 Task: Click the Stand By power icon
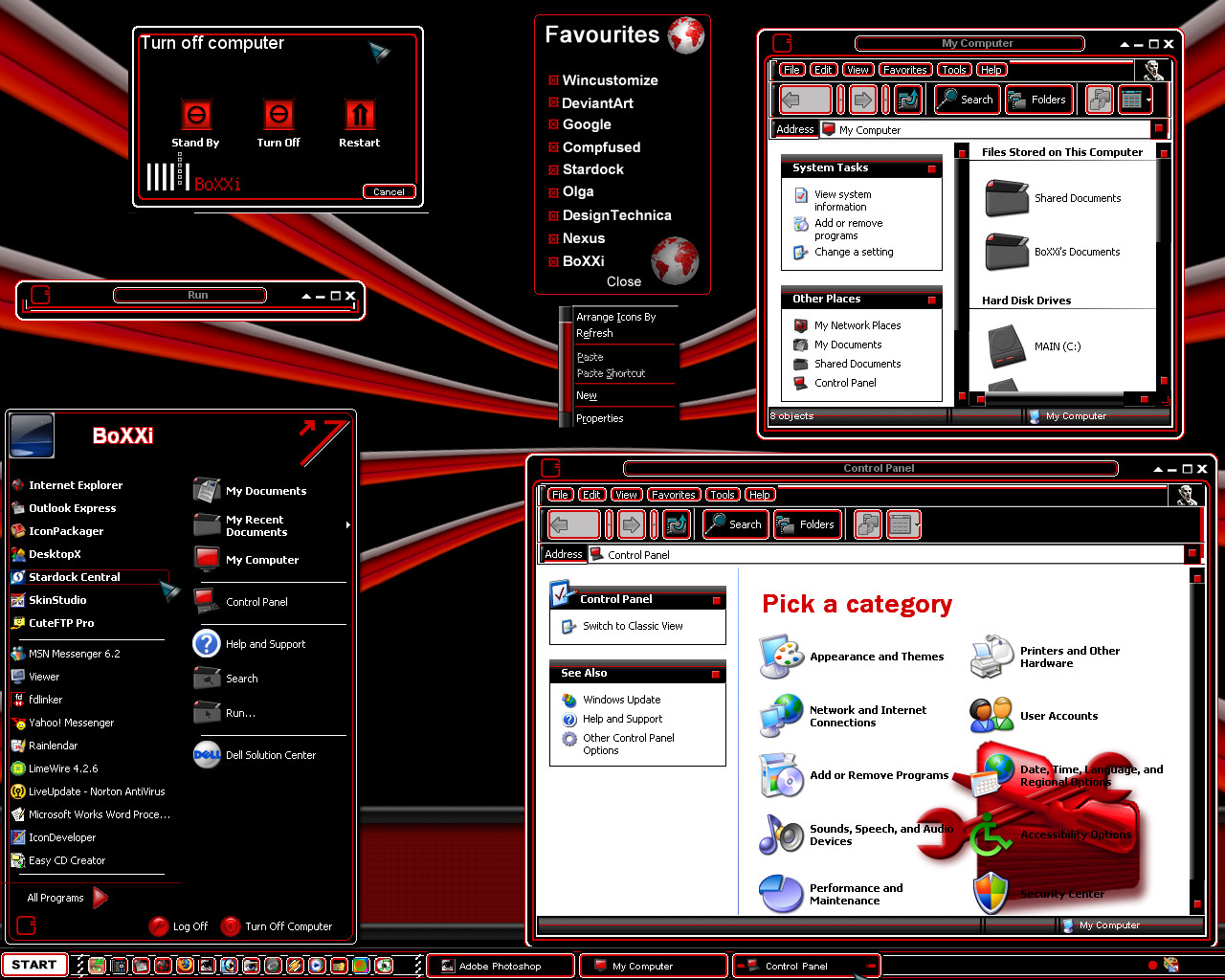[x=196, y=115]
